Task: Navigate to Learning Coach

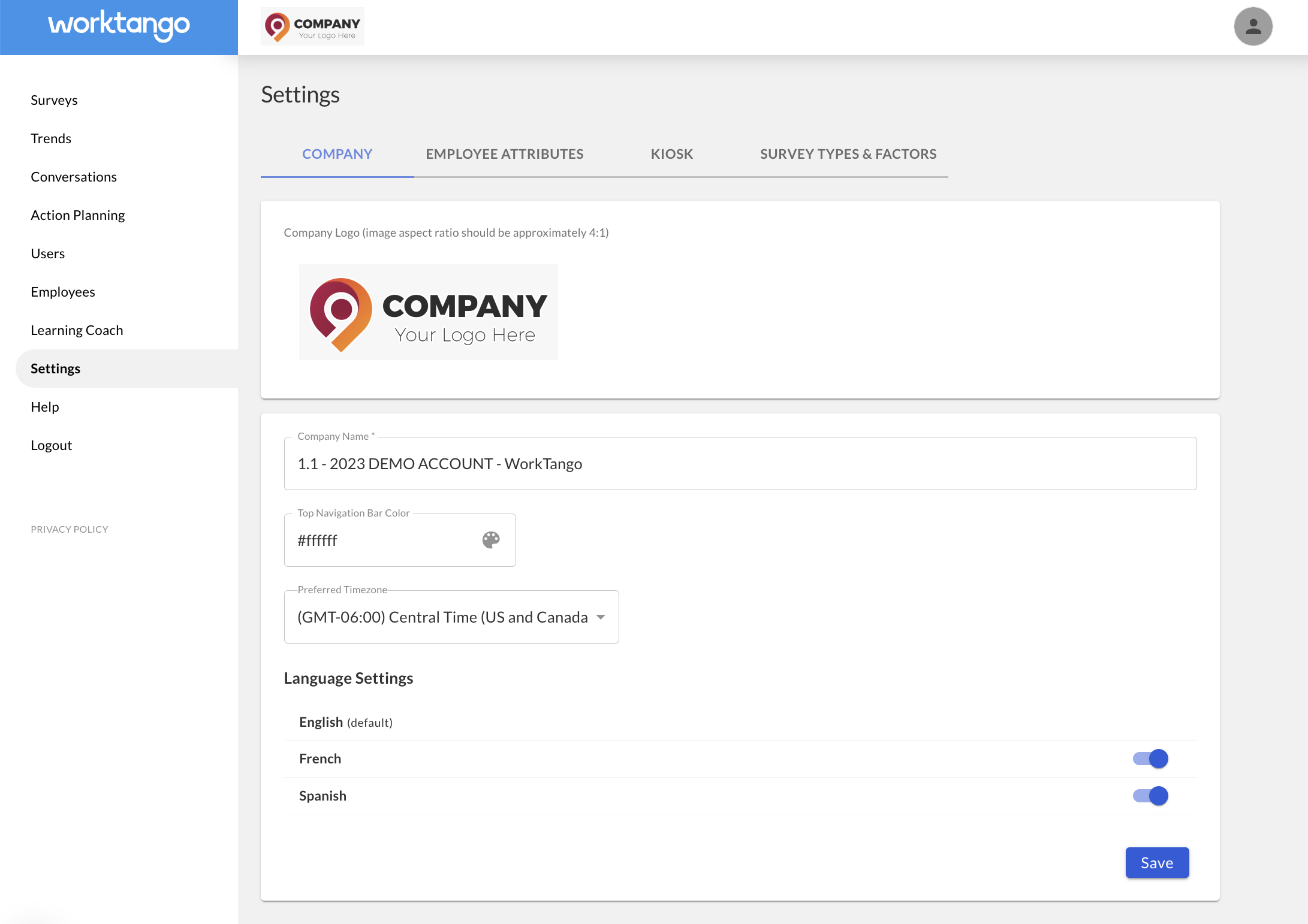Action: 77,330
